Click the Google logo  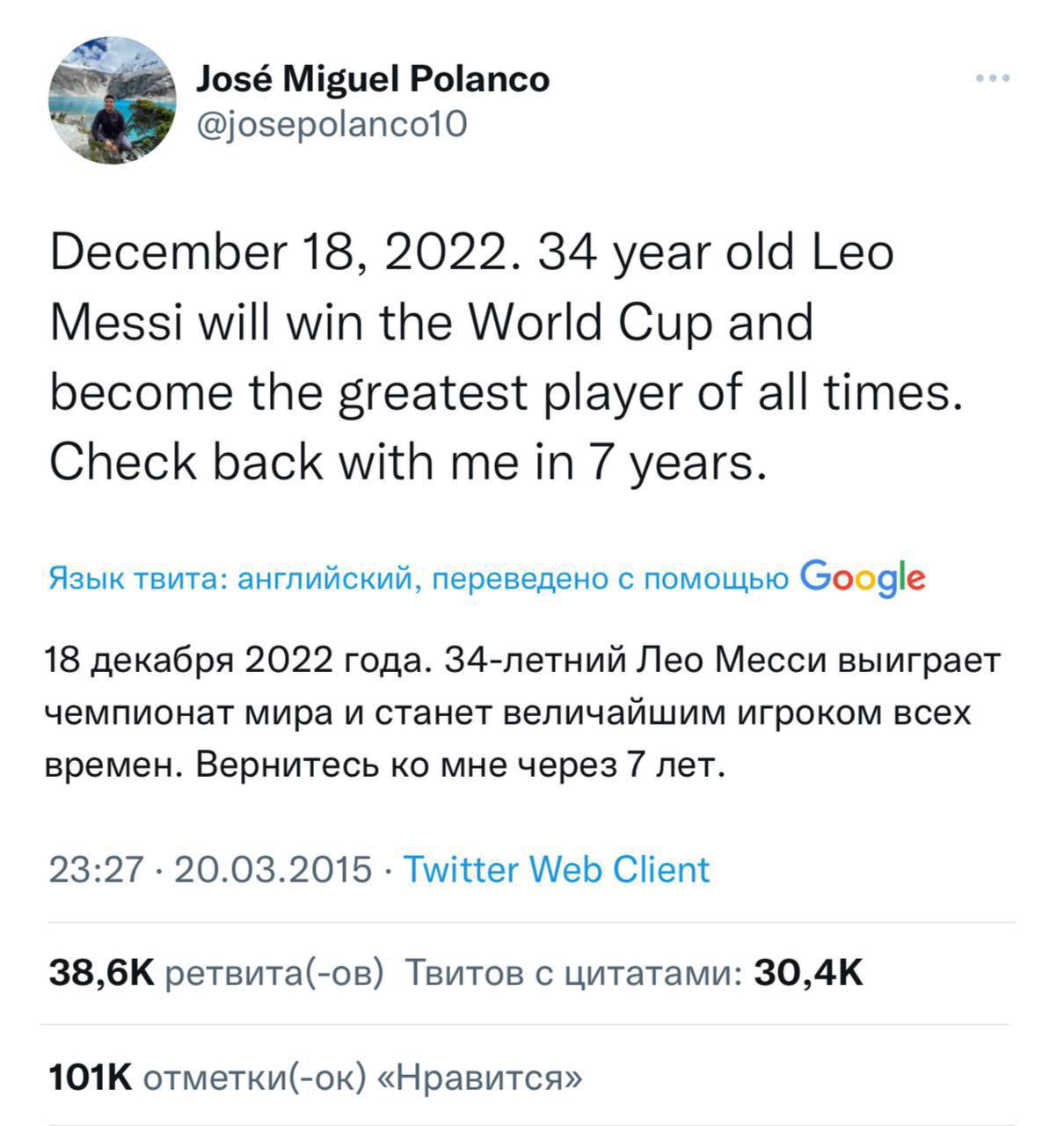[864, 577]
